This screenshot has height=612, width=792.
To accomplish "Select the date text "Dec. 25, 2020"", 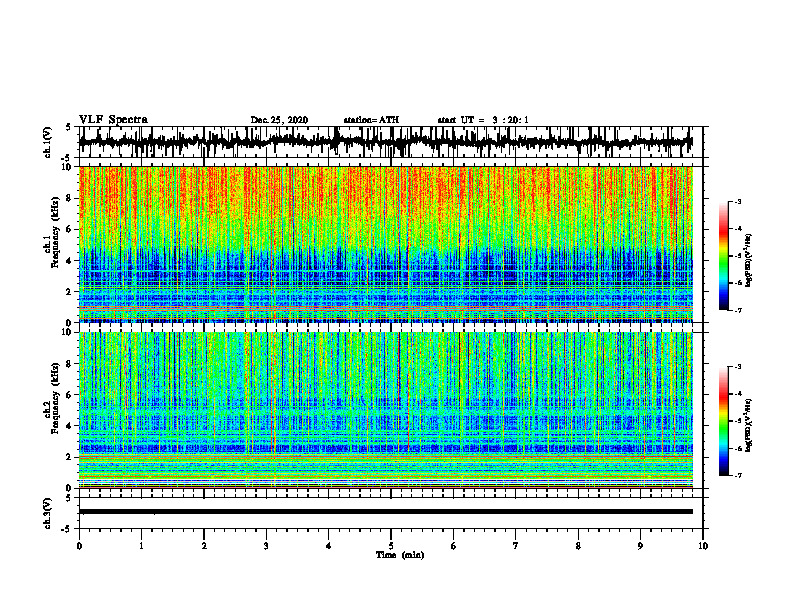I will point(279,120).
